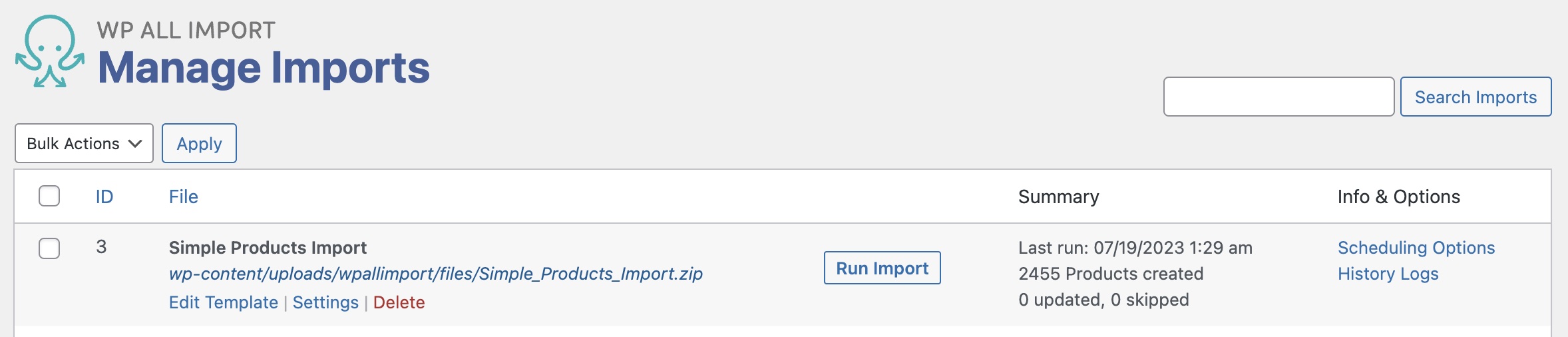Image resolution: width=1568 pixels, height=337 pixels.
Task: Sort imports by the ID column
Action: [104, 196]
